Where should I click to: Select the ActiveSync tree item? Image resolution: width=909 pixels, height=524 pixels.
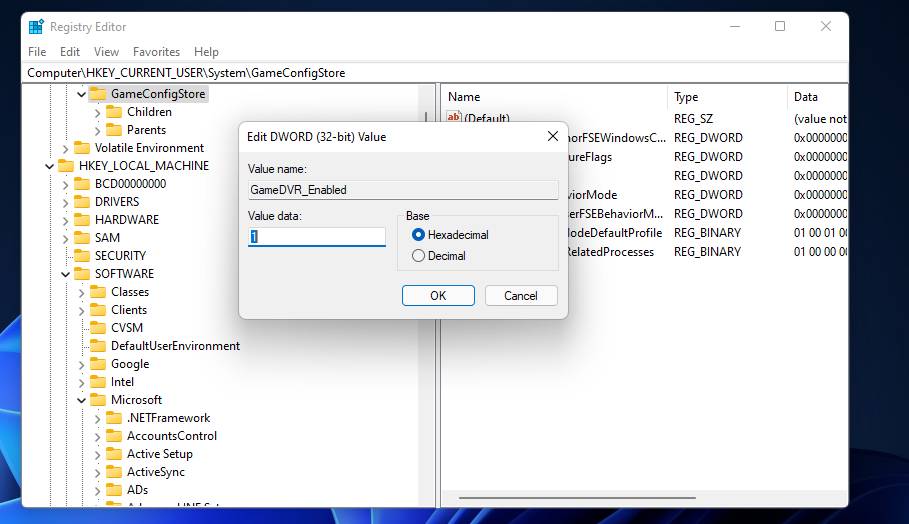(x=156, y=471)
